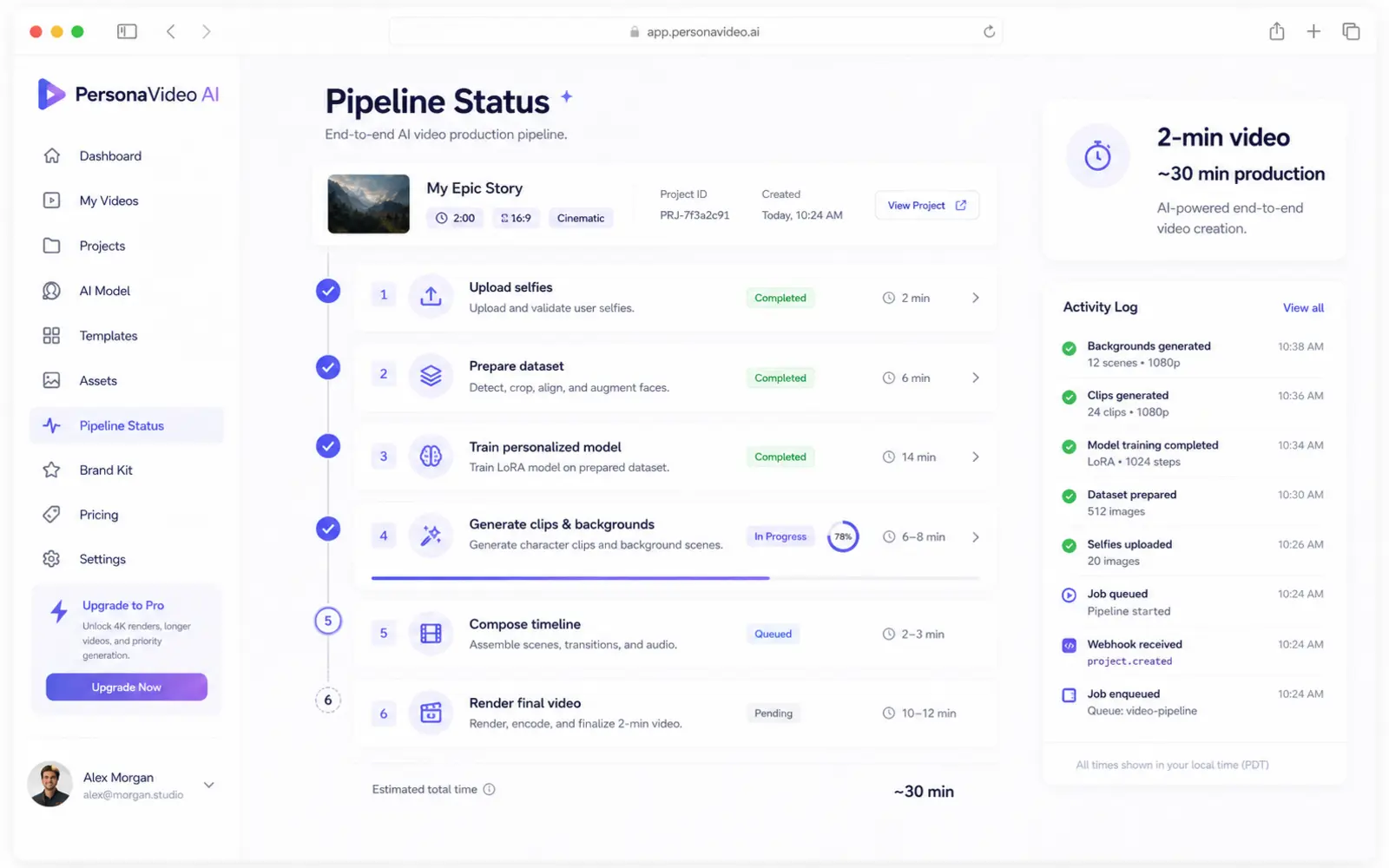Viewport: 1389px width, 868px height.
Task: Click the Train personalized model brain icon
Action: (x=431, y=456)
